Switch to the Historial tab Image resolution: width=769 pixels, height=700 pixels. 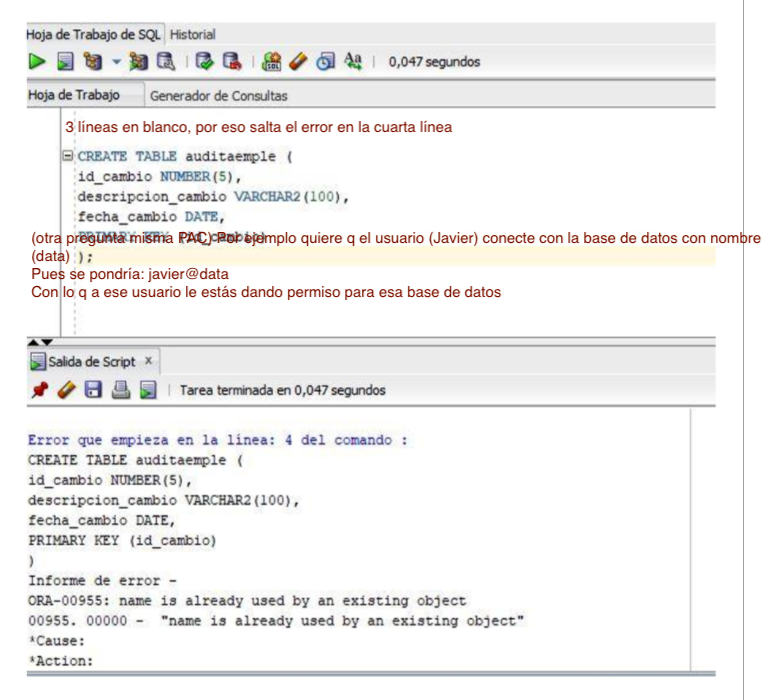coord(193,35)
